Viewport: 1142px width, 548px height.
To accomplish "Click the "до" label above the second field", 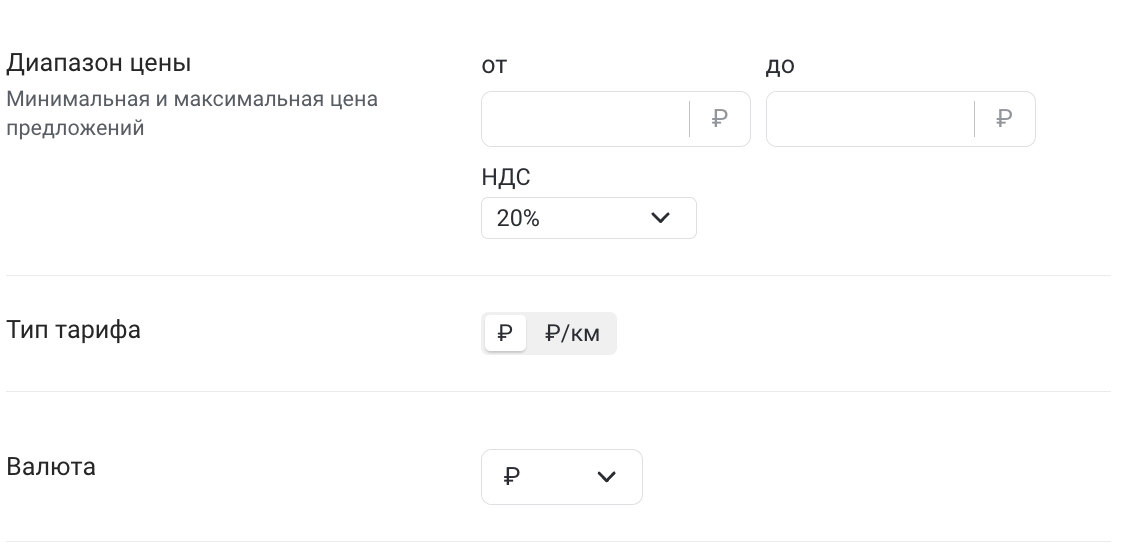I will (x=780, y=66).
